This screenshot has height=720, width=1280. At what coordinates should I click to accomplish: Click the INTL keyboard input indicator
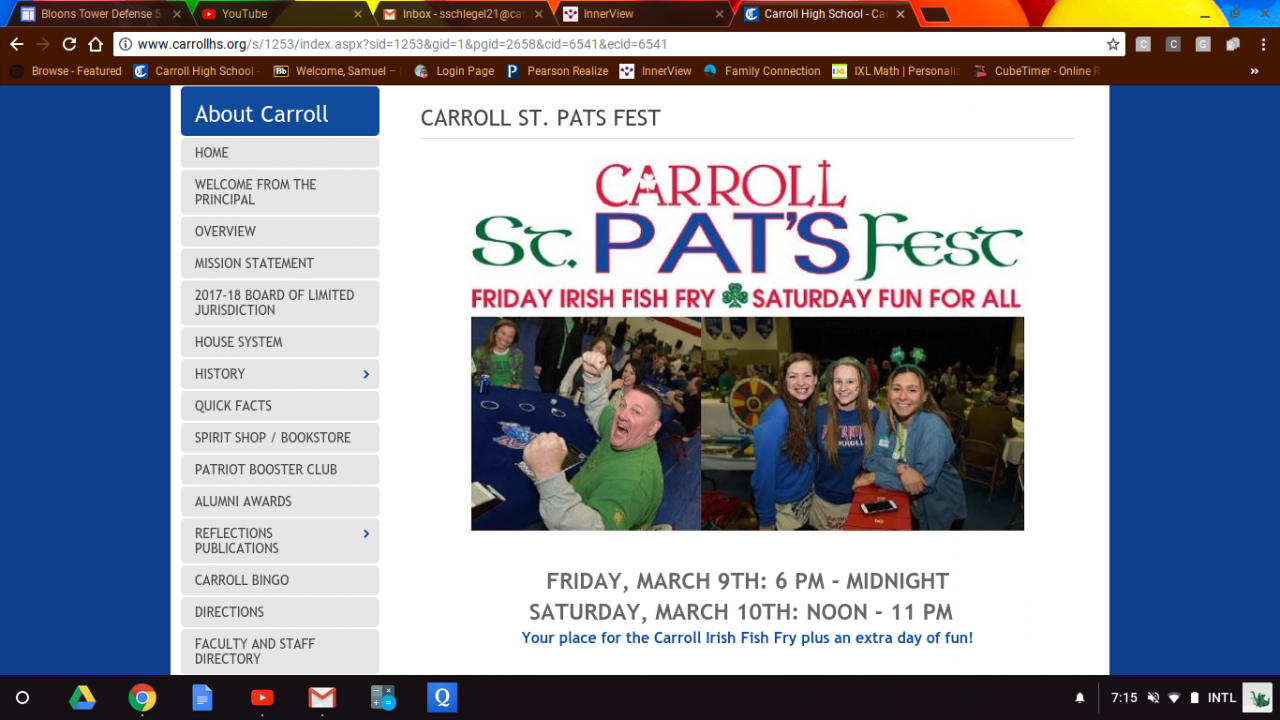(1222, 698)
